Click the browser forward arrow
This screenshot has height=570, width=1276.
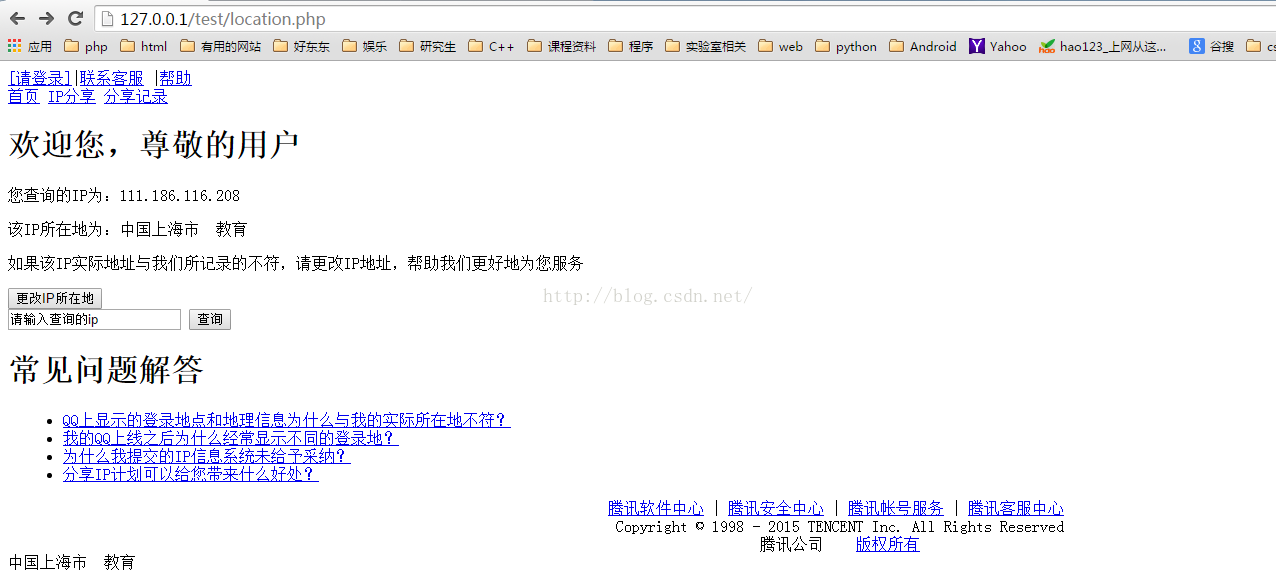tap(46, 19)
